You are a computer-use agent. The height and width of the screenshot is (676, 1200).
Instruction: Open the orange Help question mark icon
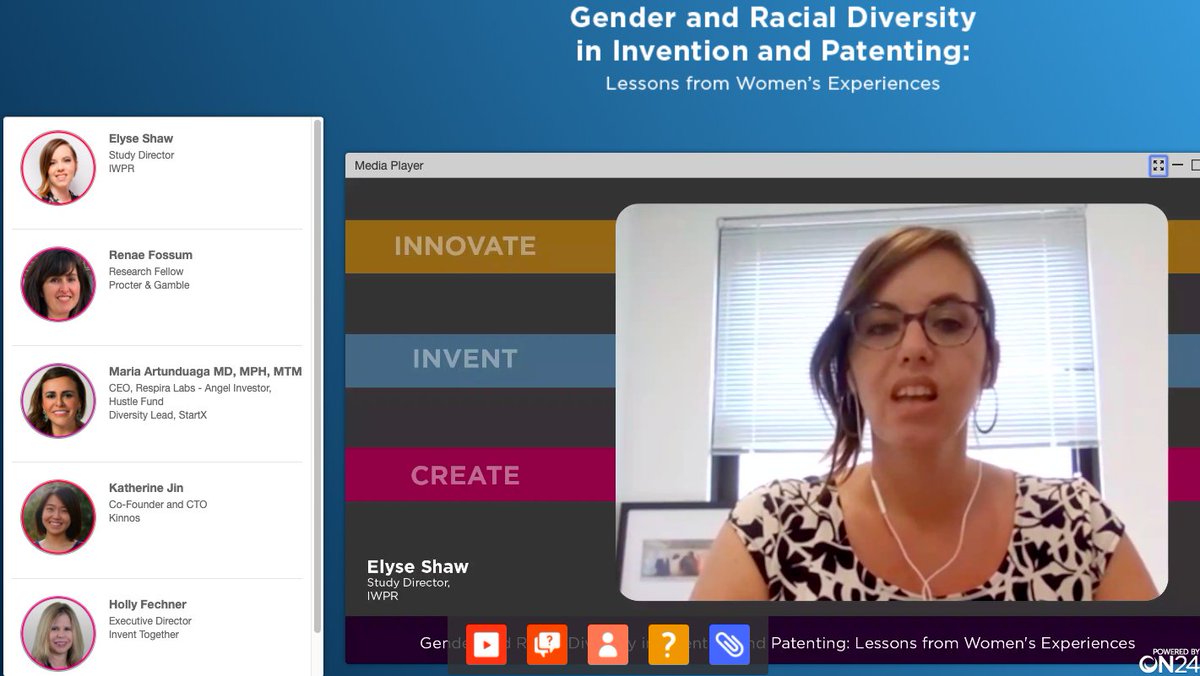669,645
